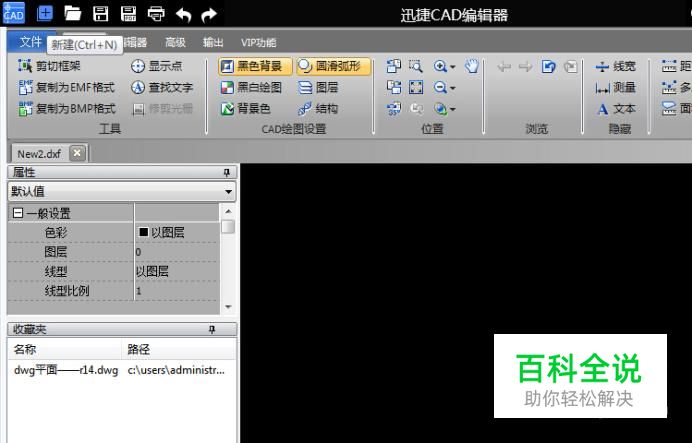Click the Save floppy disk icon
Image resolution: width=692 pixels, height=443 pixels.
click(101, 14)
